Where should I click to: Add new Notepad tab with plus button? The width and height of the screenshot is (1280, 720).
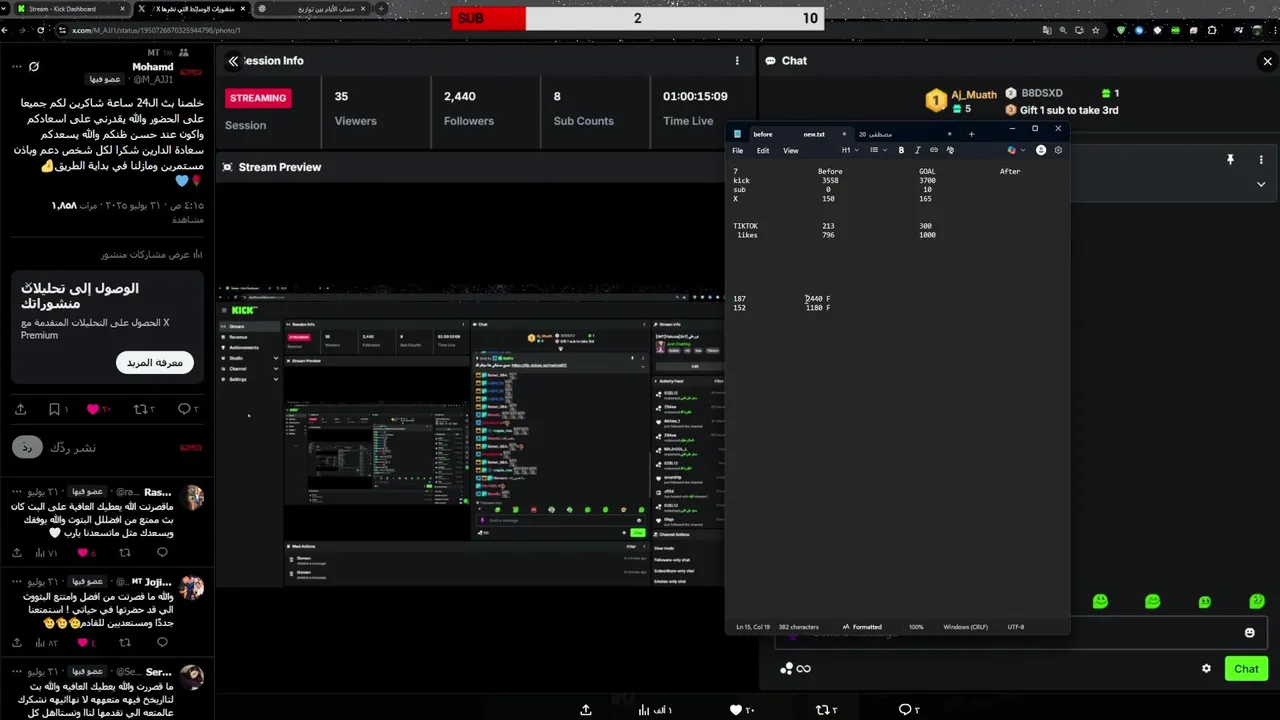(x=971, y=134)
